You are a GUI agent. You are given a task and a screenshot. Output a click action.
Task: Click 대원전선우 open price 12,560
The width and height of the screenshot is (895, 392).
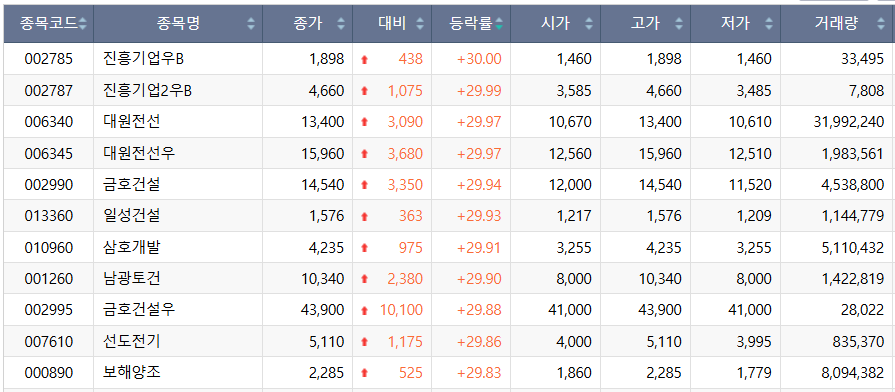tap(570, 153)
